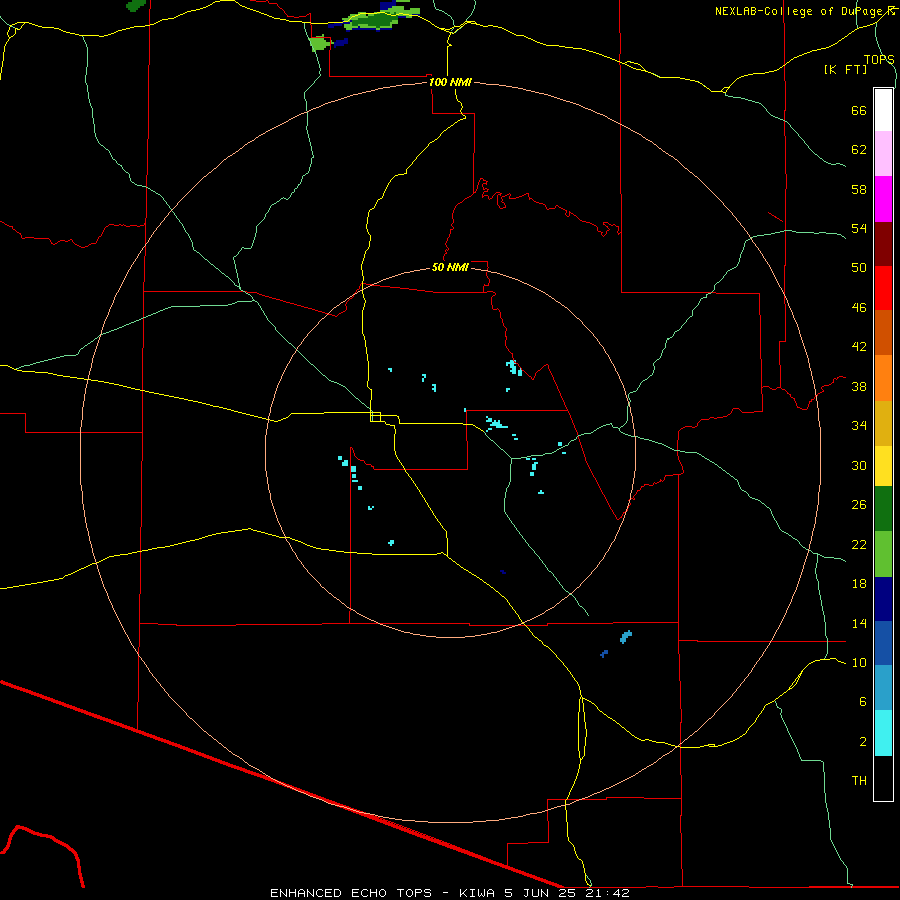Click the legend value 46

[x=859, y=308]
